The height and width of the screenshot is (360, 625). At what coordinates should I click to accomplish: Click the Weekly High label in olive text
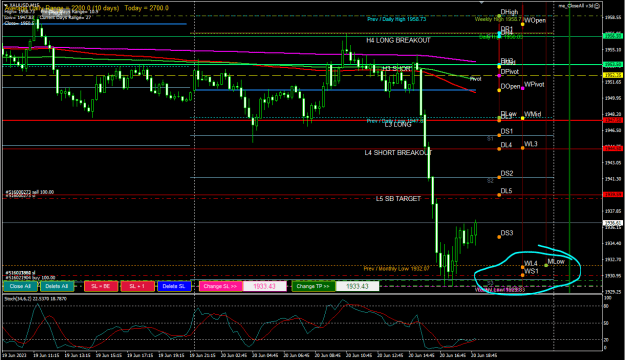[x=498, y=19]
